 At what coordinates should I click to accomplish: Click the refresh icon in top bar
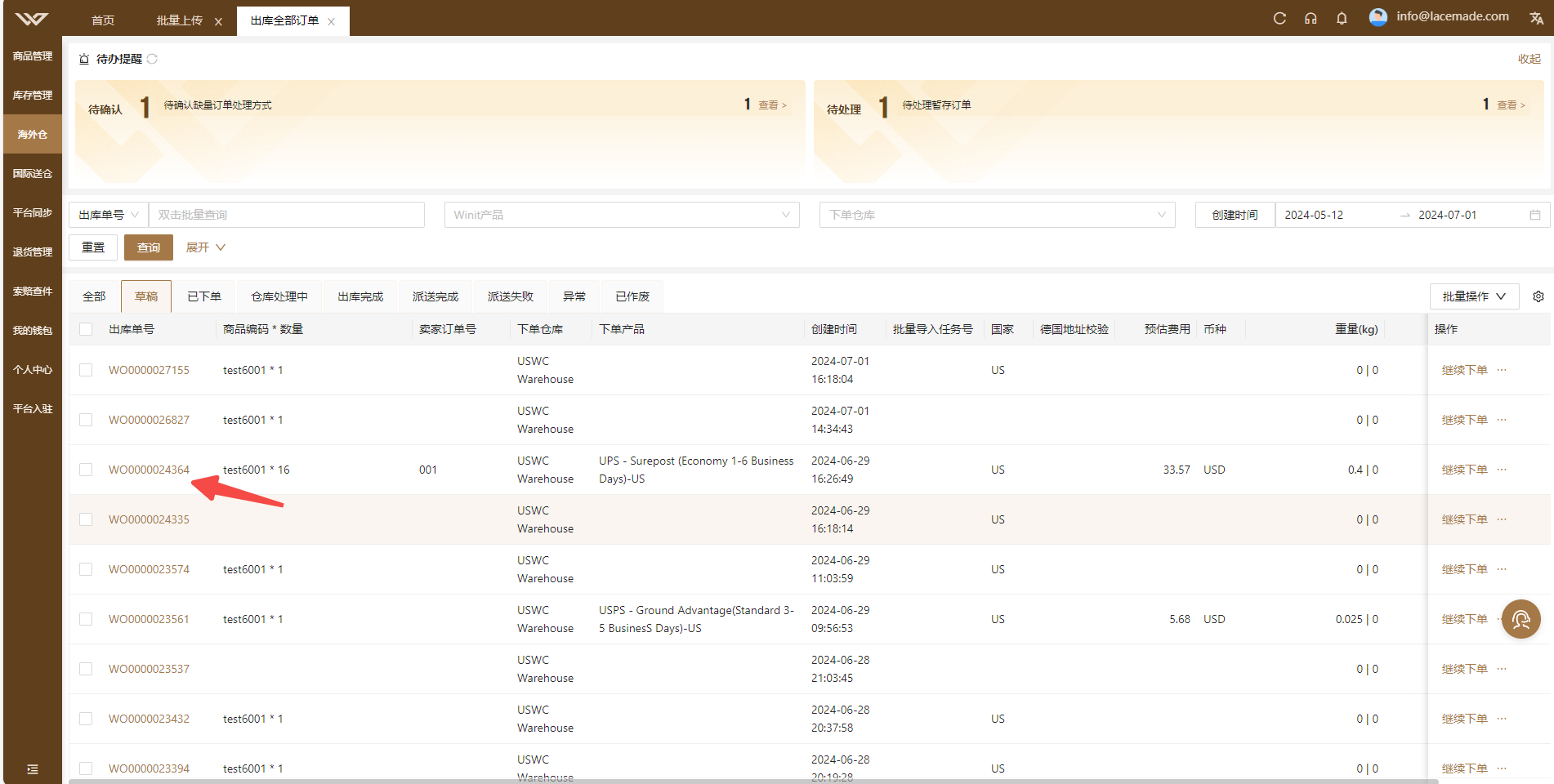click(1279, 18)
